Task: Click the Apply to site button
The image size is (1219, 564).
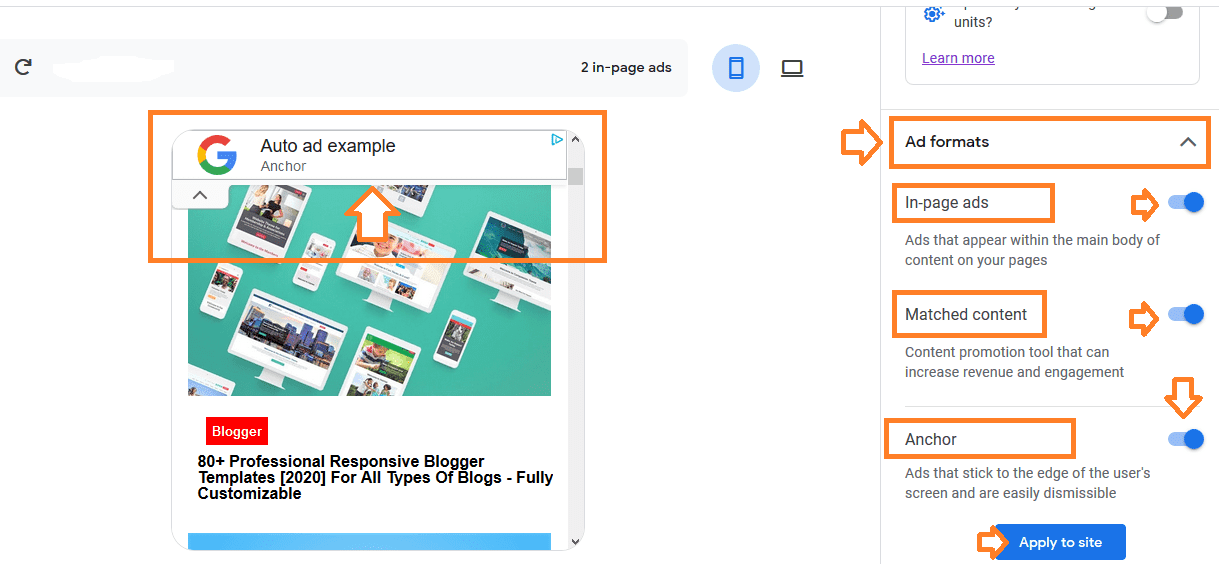Action: click(1060, 542)
